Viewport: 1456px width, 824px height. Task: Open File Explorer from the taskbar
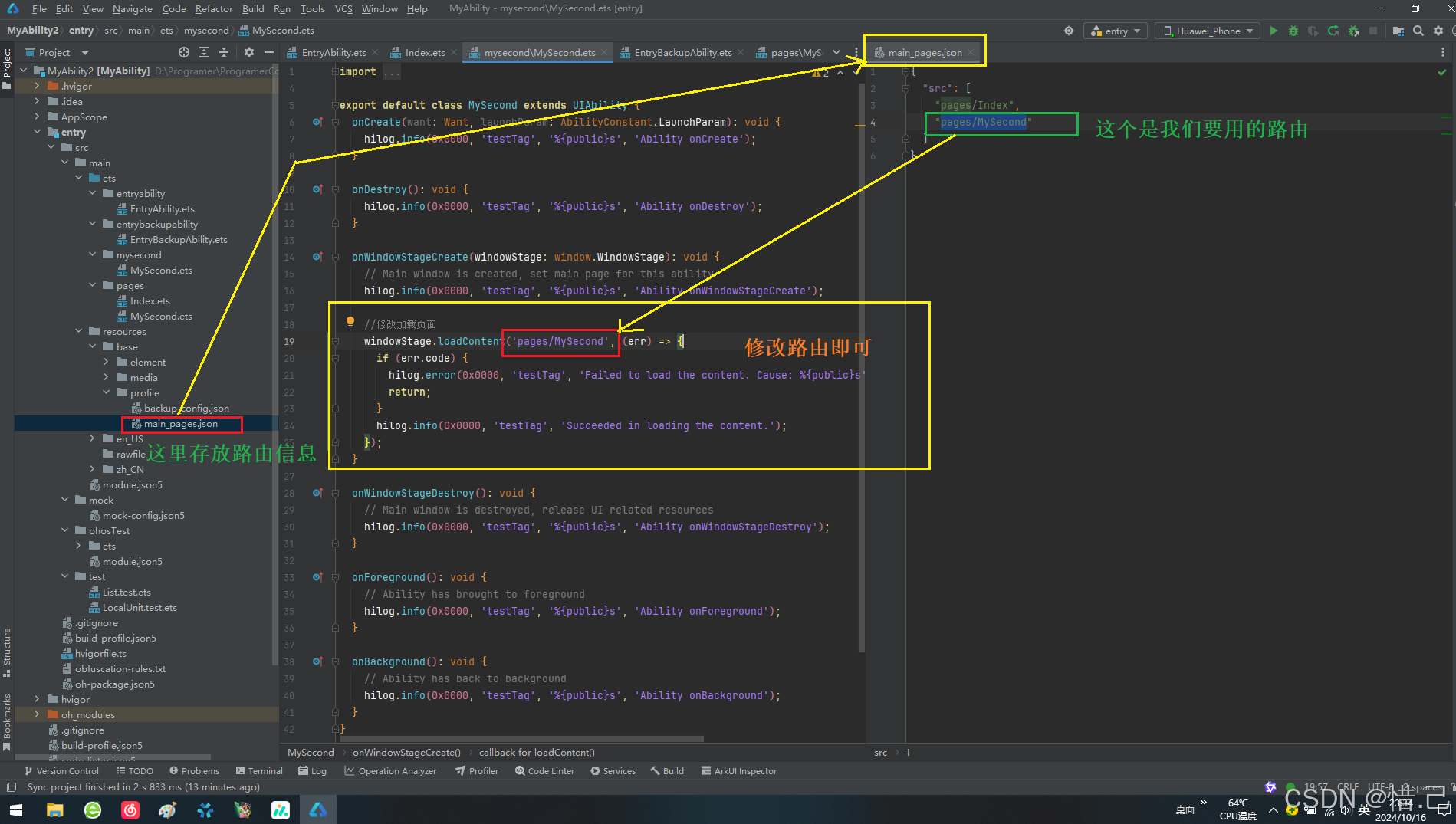tap(54, 809)
